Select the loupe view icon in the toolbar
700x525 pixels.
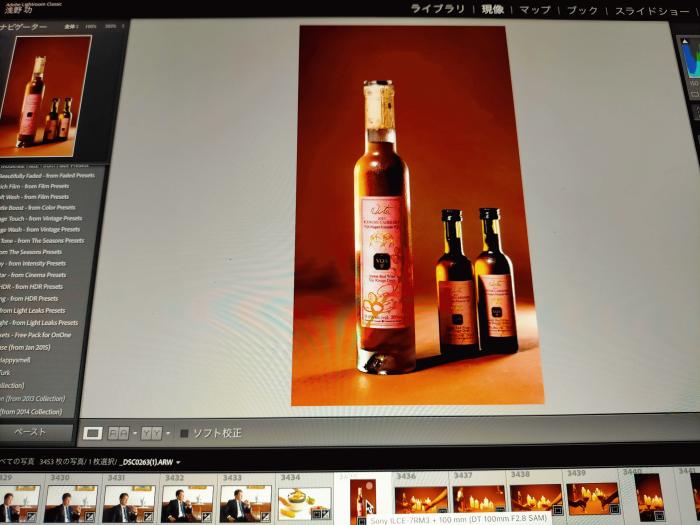pyautogui.click(x=92, y=433)
